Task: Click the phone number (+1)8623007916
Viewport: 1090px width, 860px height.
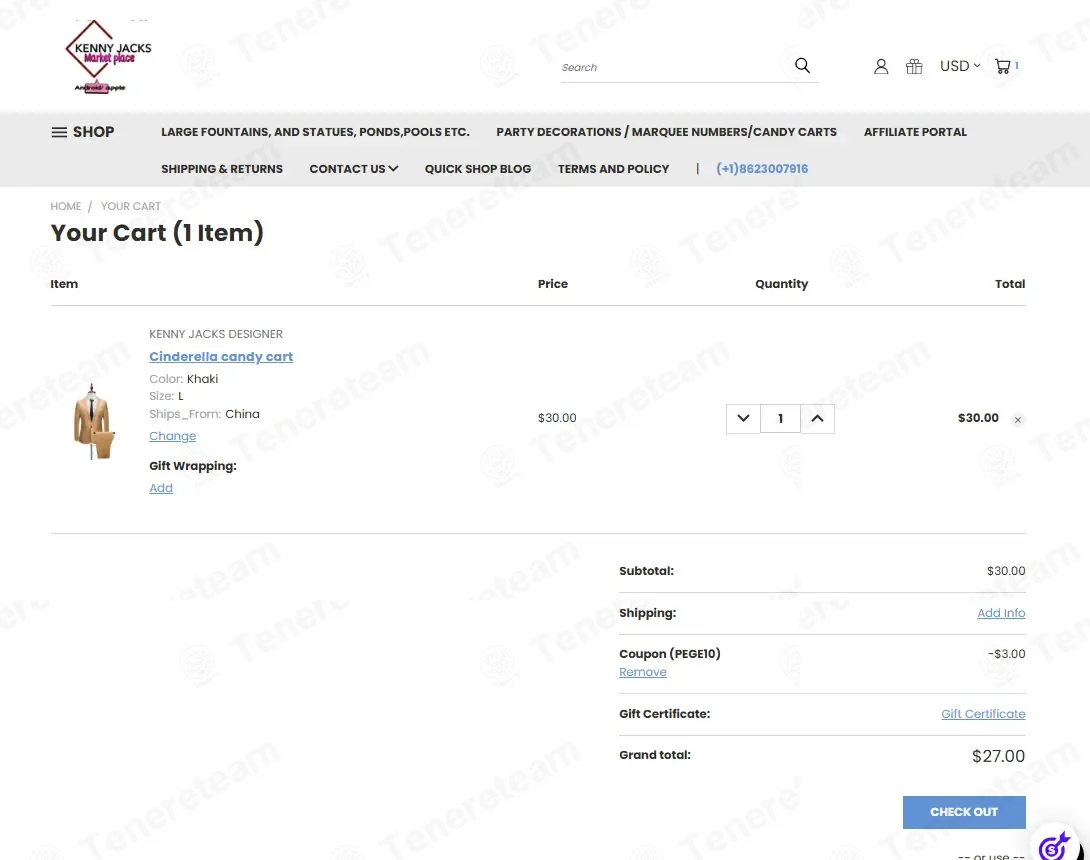Action: [x=762, y=169]
